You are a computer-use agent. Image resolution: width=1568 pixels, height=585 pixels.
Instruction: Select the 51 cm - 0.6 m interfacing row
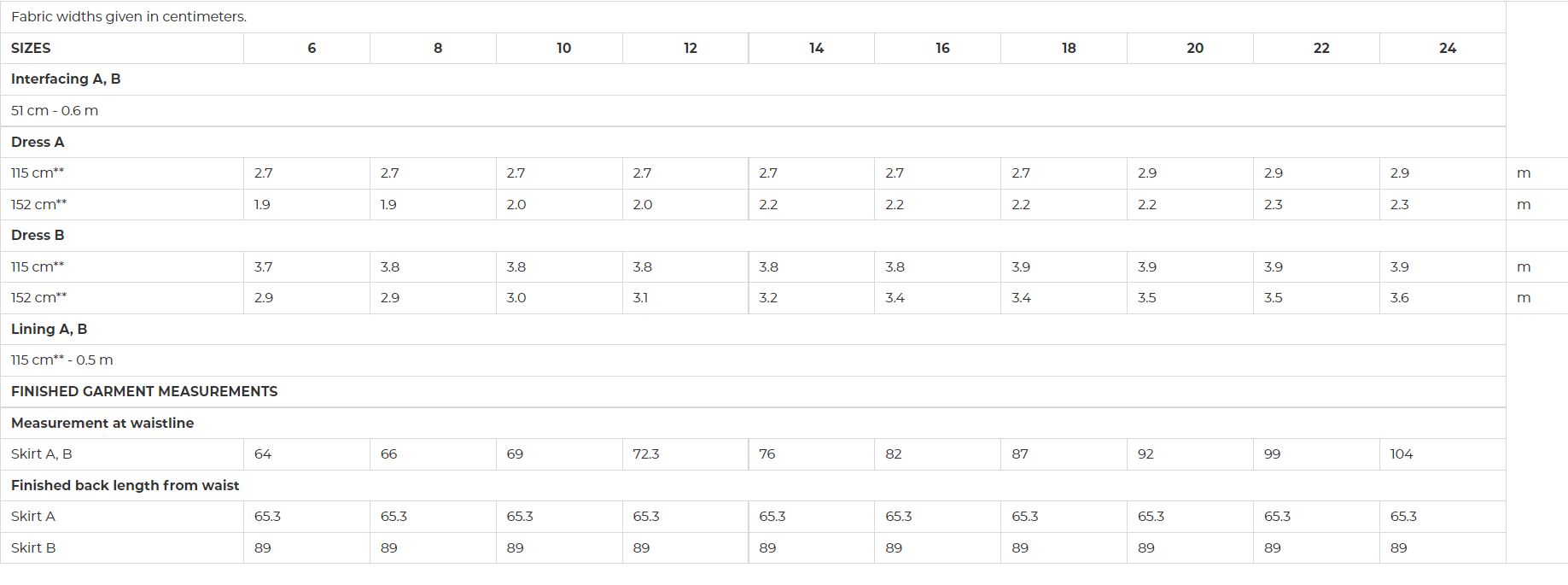(753, 111)
